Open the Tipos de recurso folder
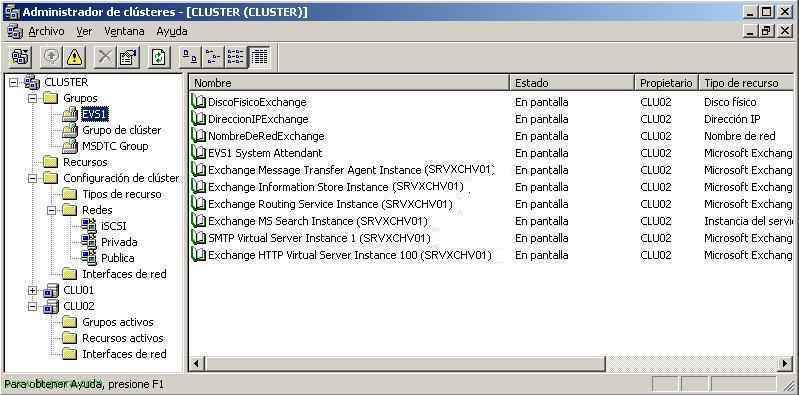Viewport: 799px width, 395px height. coord(122,194)
